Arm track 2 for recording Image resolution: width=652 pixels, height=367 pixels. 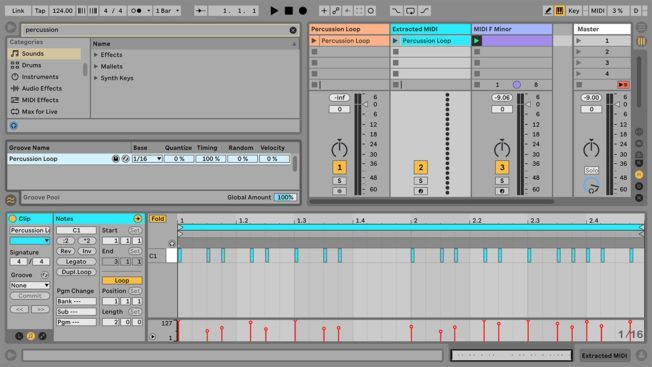point(420,191)
